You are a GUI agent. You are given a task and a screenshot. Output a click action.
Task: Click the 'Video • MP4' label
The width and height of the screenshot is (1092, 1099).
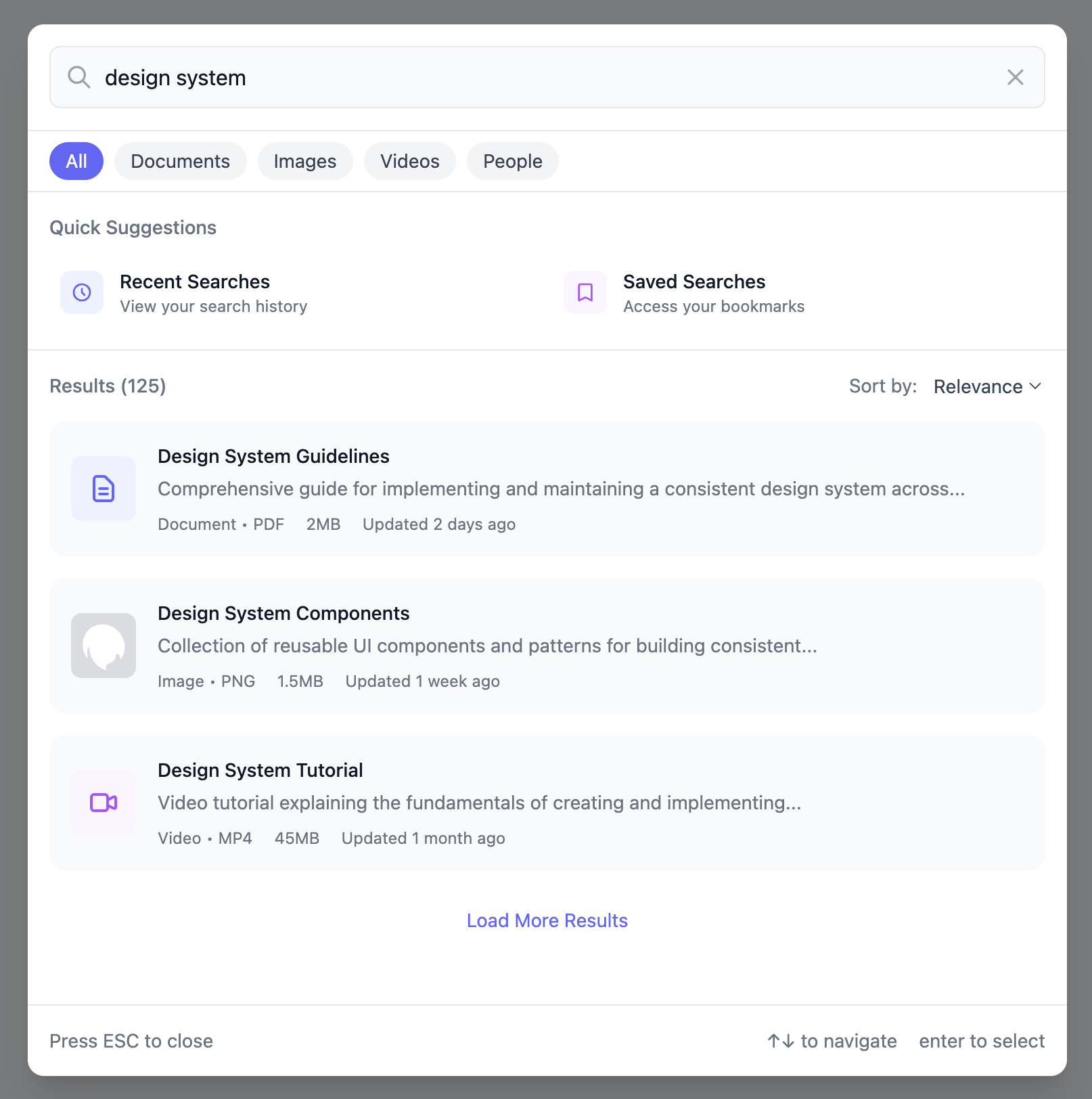[205, 838]
